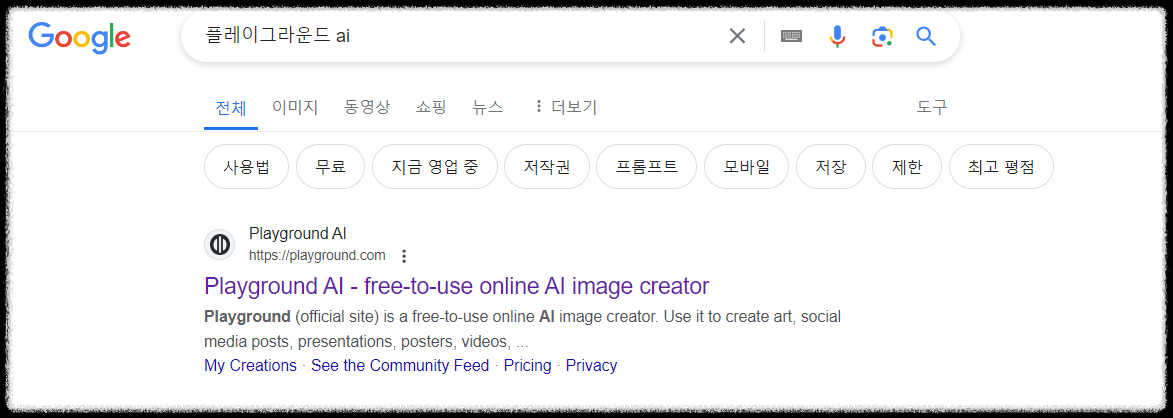
Task: Click the result description snippet text
Action: coord(522,329)
